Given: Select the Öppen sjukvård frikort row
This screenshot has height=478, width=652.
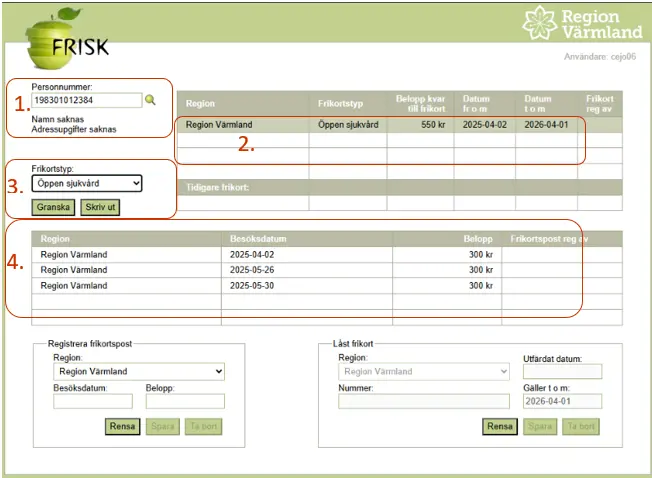Looking at the screenshot, I should pyautogui.click(x=380, y=125).
